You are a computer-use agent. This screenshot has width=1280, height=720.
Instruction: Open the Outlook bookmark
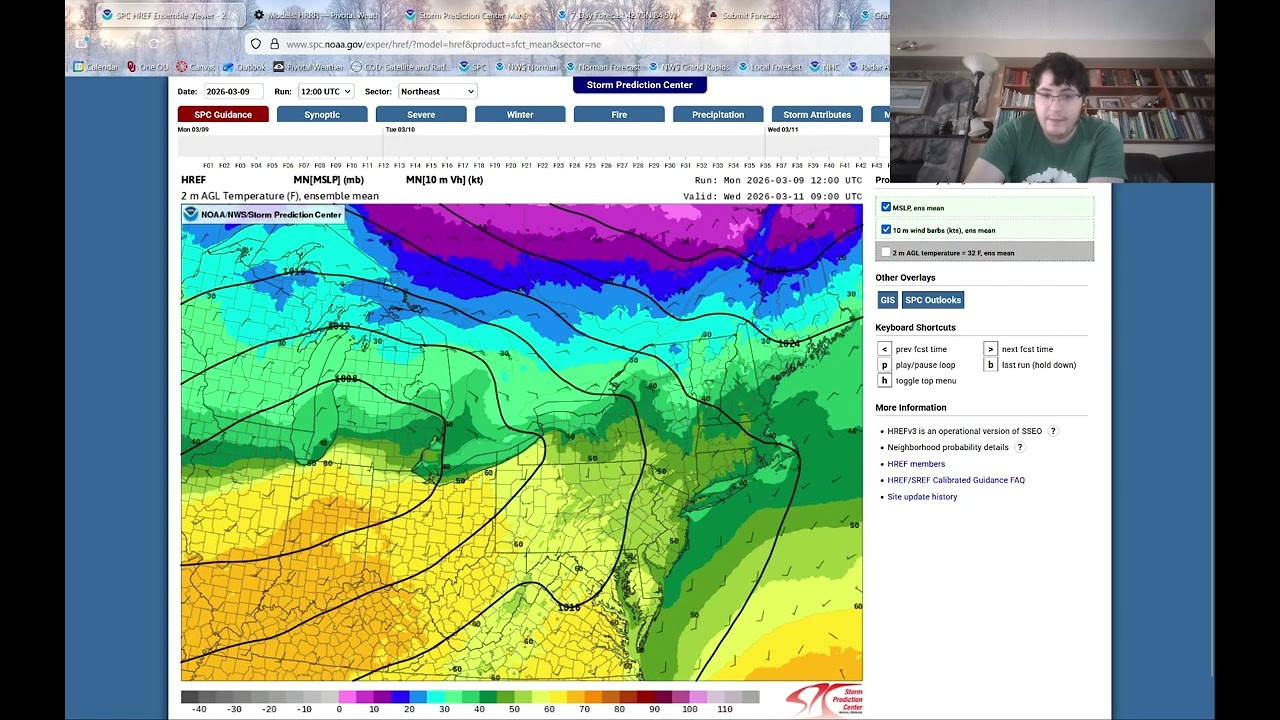(x=245, y=67)
